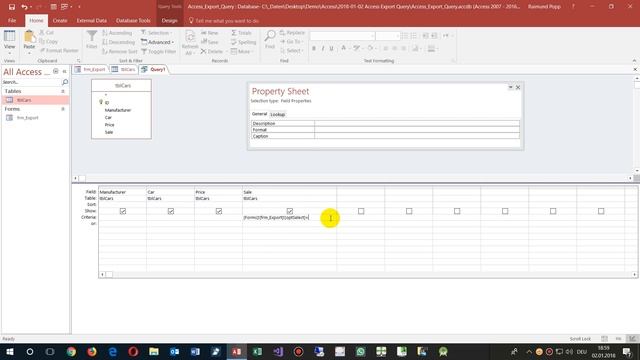The image size is (640, 360).
Task: Check Show box in first empty column
Action: point(361,211)
